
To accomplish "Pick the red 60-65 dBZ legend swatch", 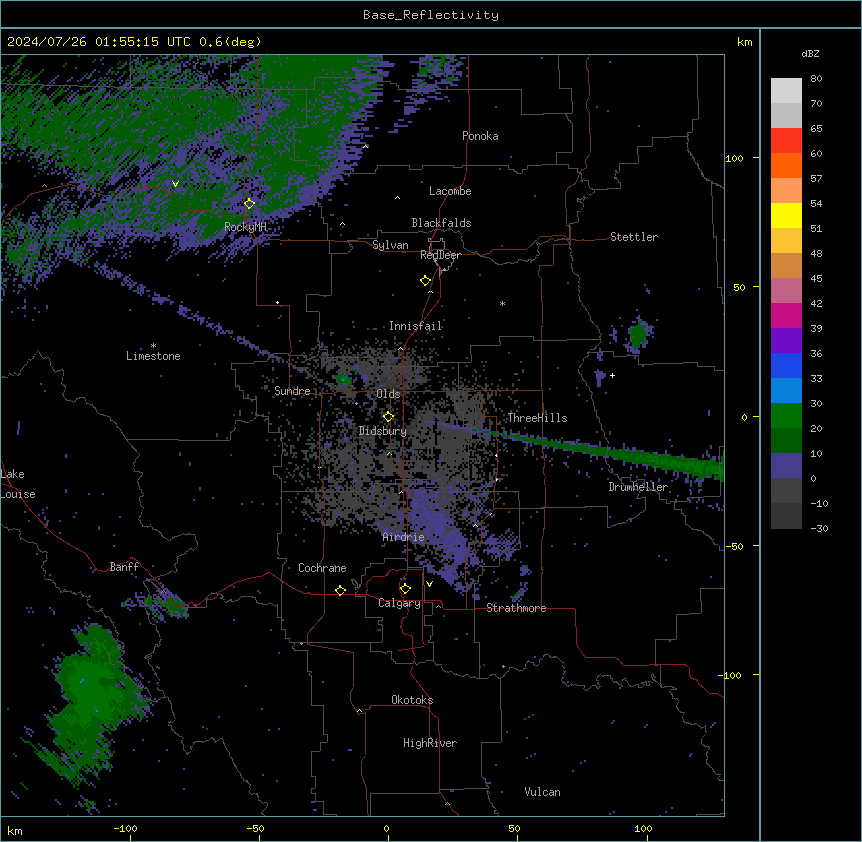I will tap(786, 141).
